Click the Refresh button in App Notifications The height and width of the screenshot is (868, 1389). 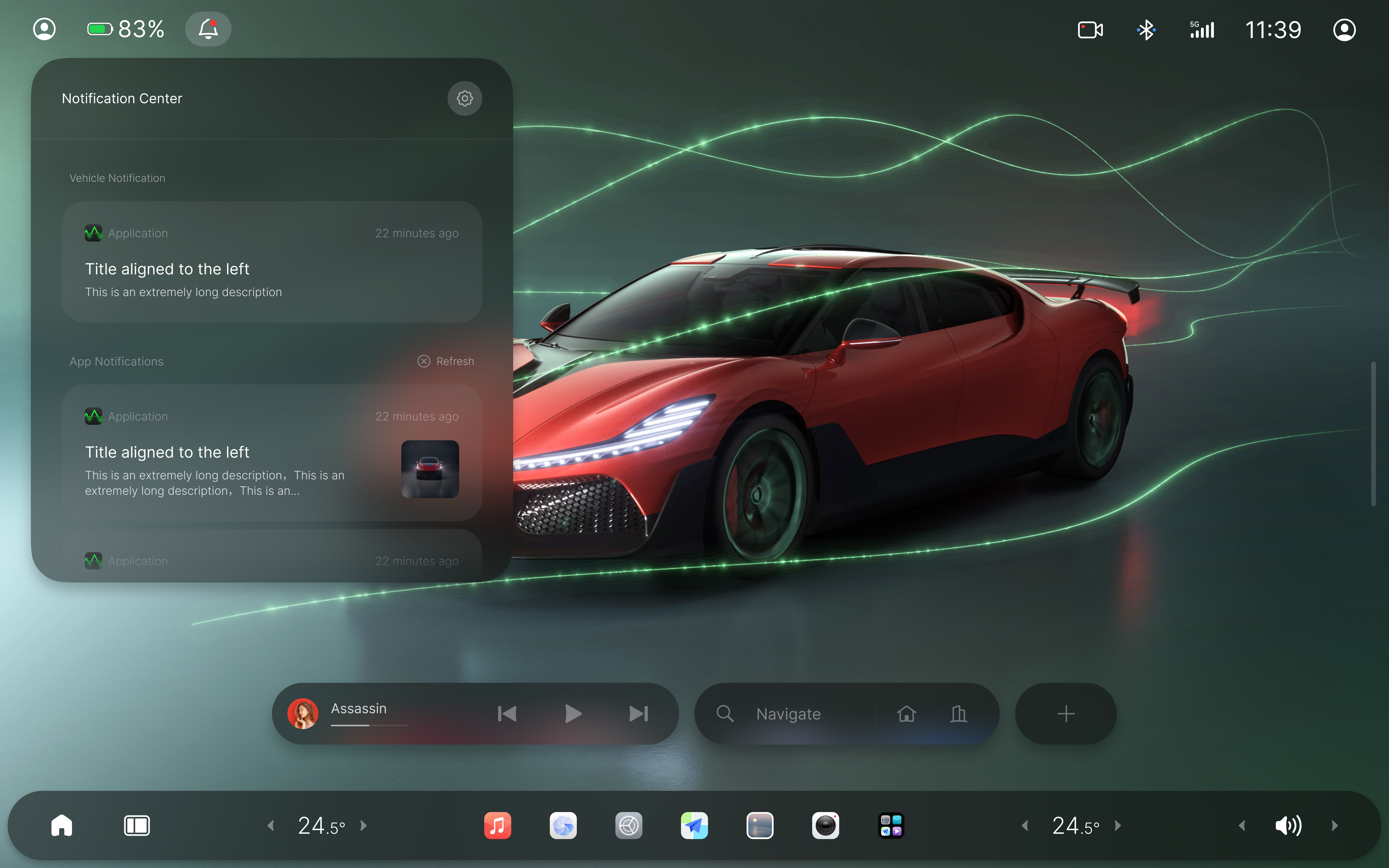click(446, 361)
